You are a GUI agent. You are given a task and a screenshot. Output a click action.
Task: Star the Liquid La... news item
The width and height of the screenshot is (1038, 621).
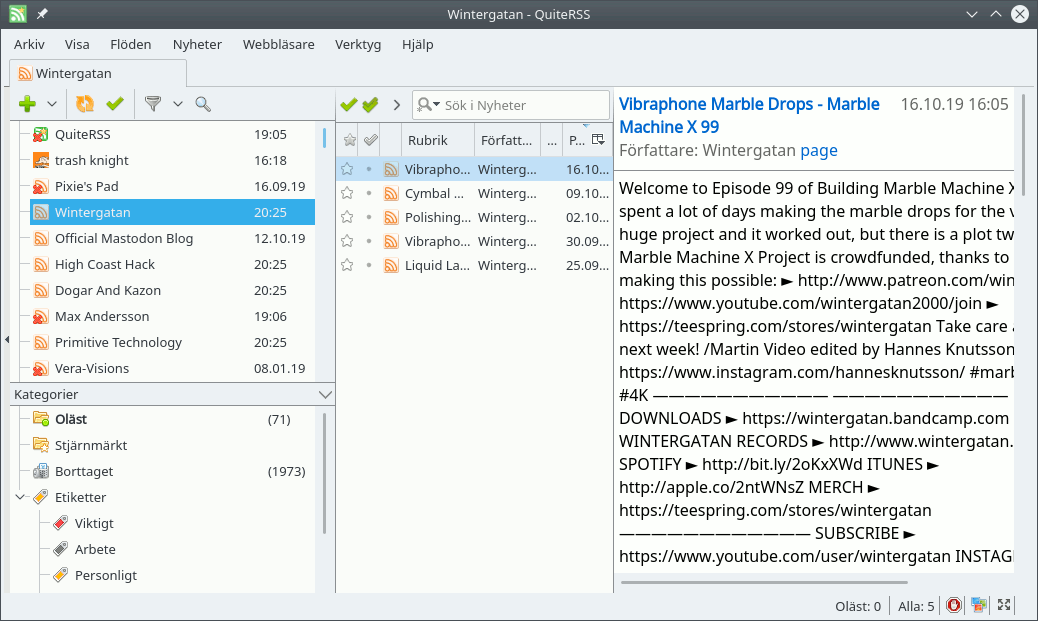pos(347,265)
